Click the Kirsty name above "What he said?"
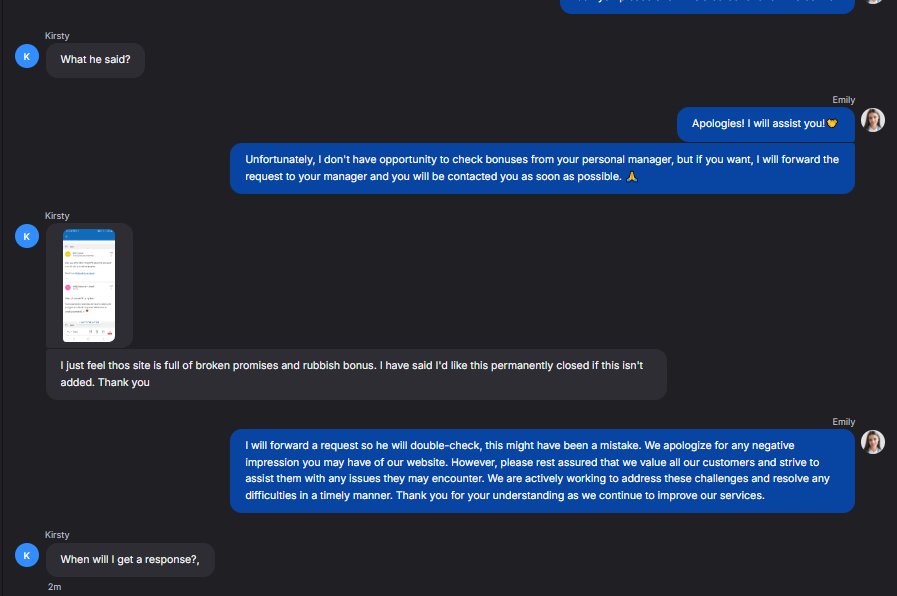 pyautogui.click(x=57, y=36)
